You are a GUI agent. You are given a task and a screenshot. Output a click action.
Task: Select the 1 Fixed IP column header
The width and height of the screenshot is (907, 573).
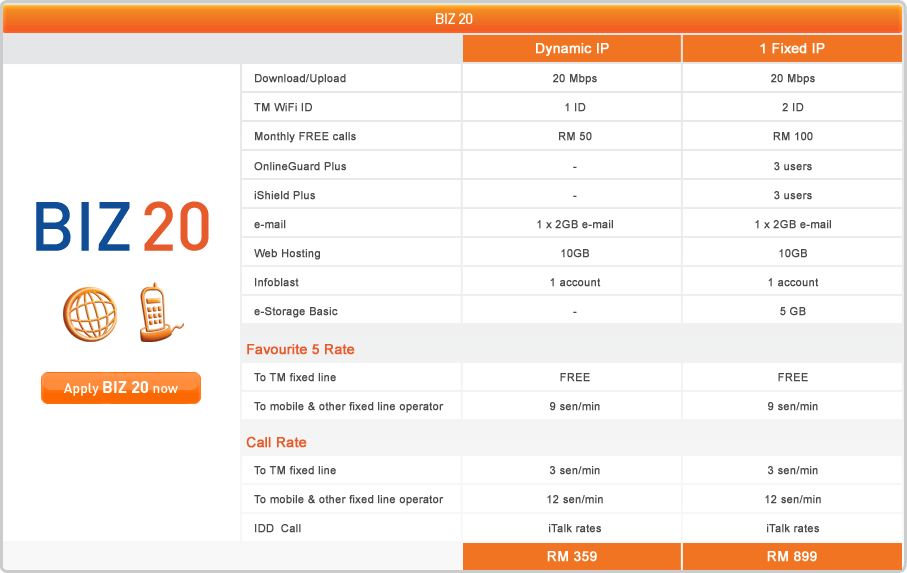tap(792, 49)
